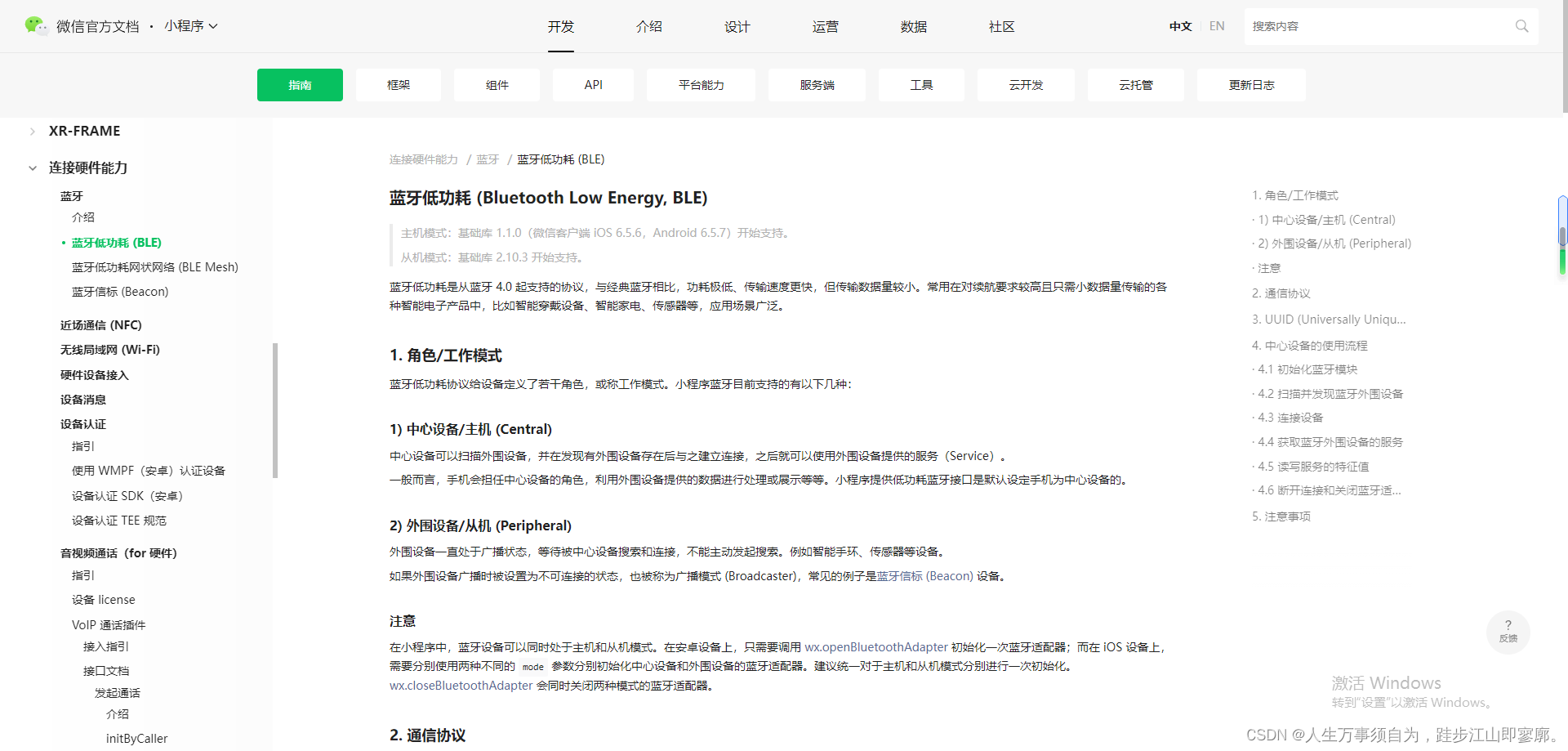Screen dimensions: 1568x751
Task: Open the 工具 sub-navigation button
Action: pyautogui.click(x=921, y=85)
